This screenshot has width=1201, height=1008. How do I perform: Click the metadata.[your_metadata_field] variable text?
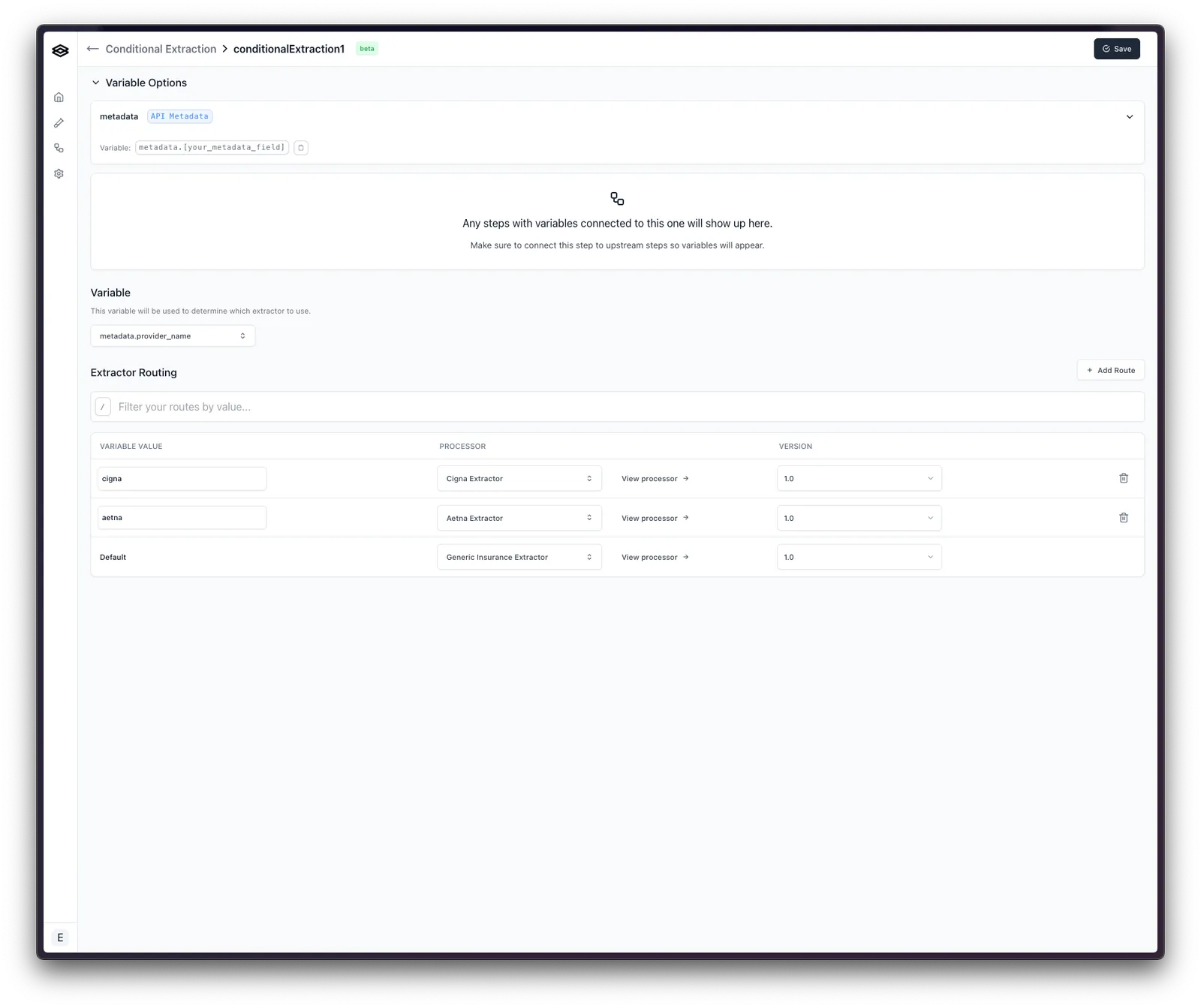212,148
